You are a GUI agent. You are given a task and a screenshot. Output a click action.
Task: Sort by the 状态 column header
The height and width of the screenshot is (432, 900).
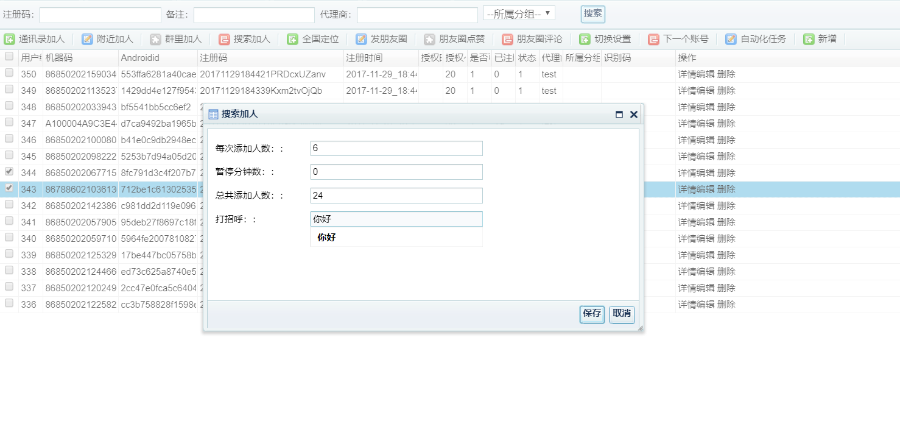[527, 57]
